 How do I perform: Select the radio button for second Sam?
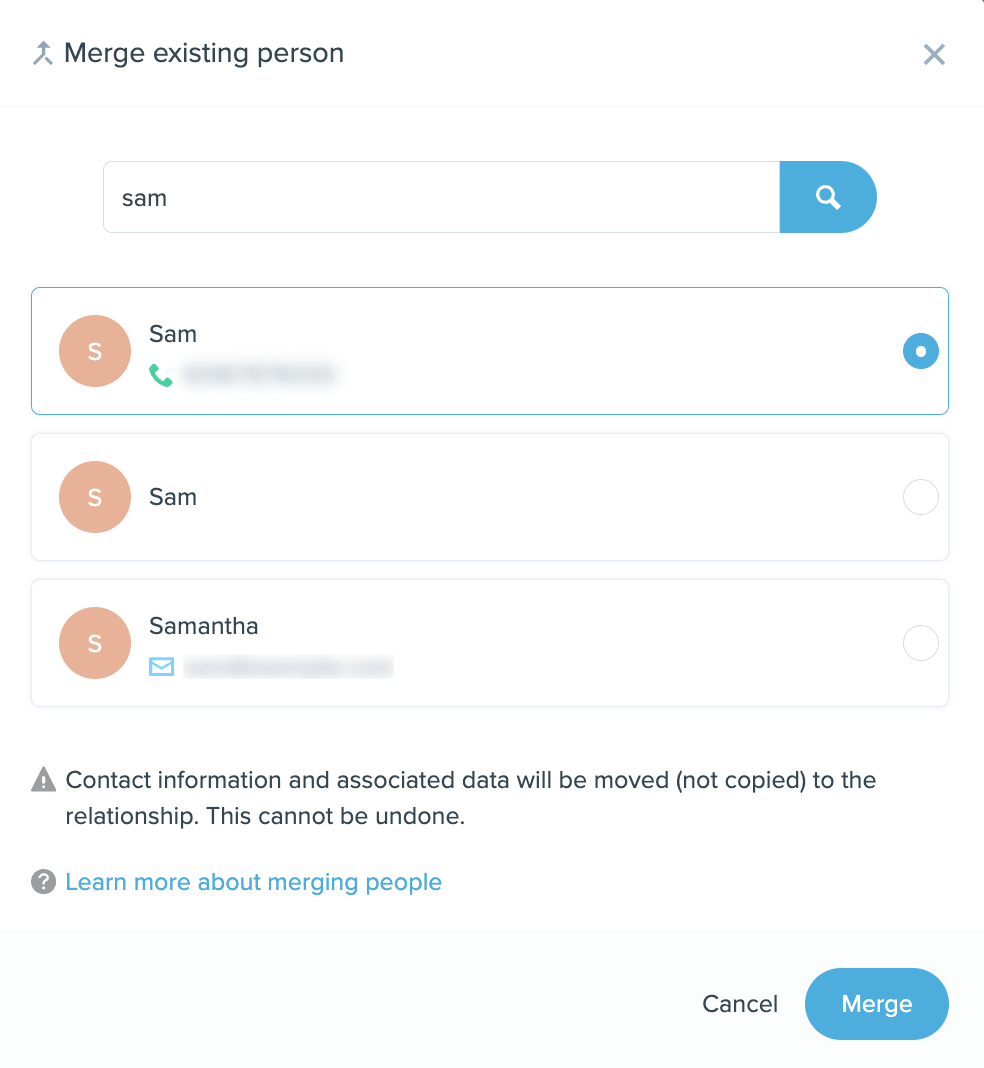point(920,497)
